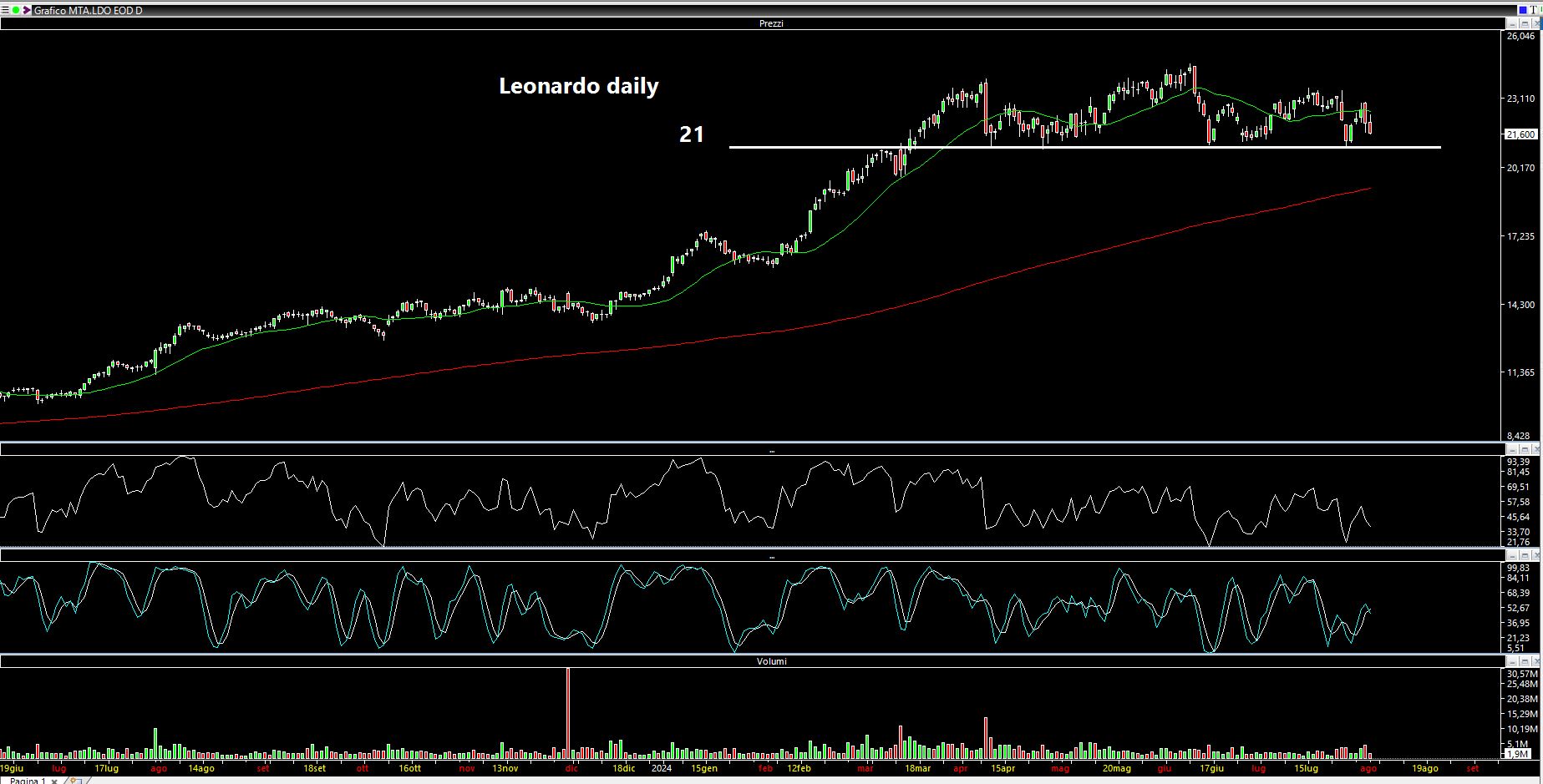Restore the upper oscillator panel below prices

[x=1524, y=449]
